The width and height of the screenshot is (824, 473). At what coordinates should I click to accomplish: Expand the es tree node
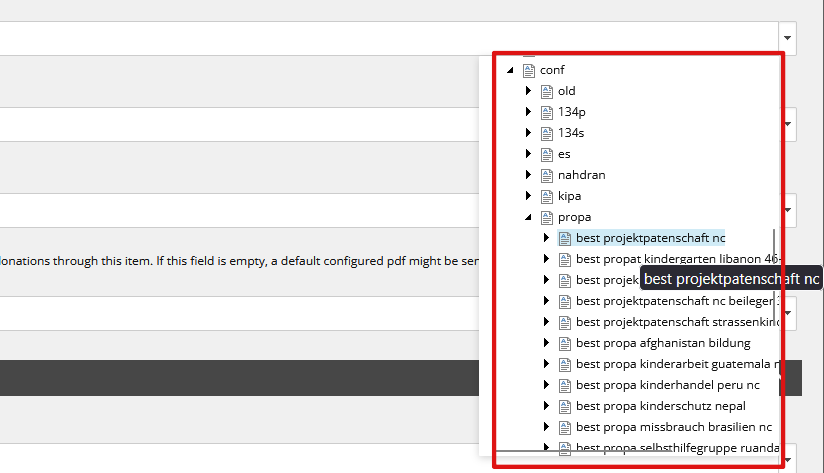(528, 153)
